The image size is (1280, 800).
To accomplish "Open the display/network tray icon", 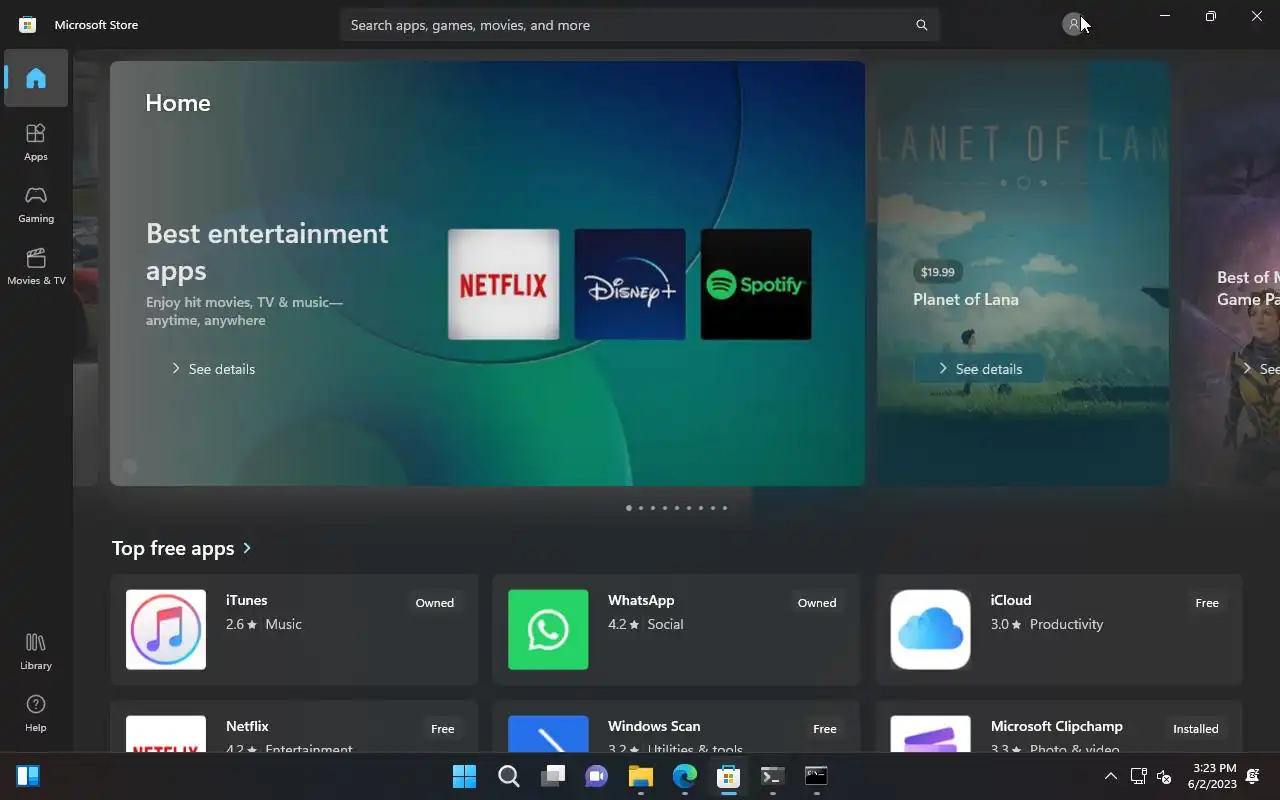I will [x=1138, y=776].
